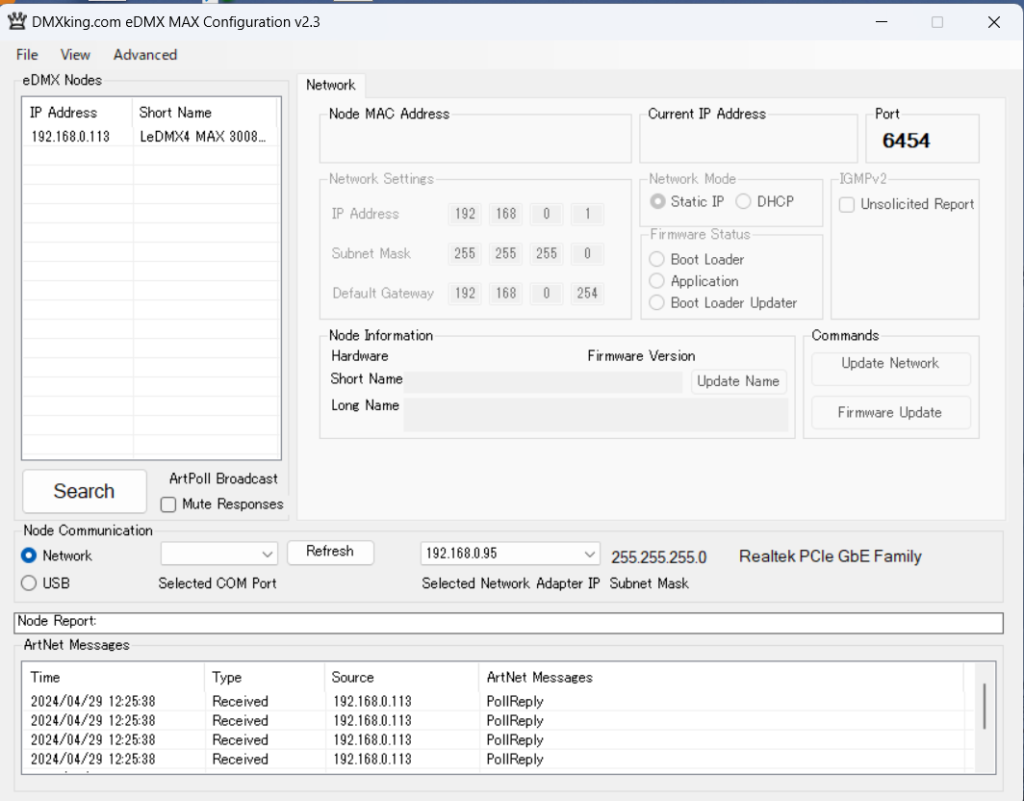
Task: Click the Node Report field
Action: click(x=508, y=622)
